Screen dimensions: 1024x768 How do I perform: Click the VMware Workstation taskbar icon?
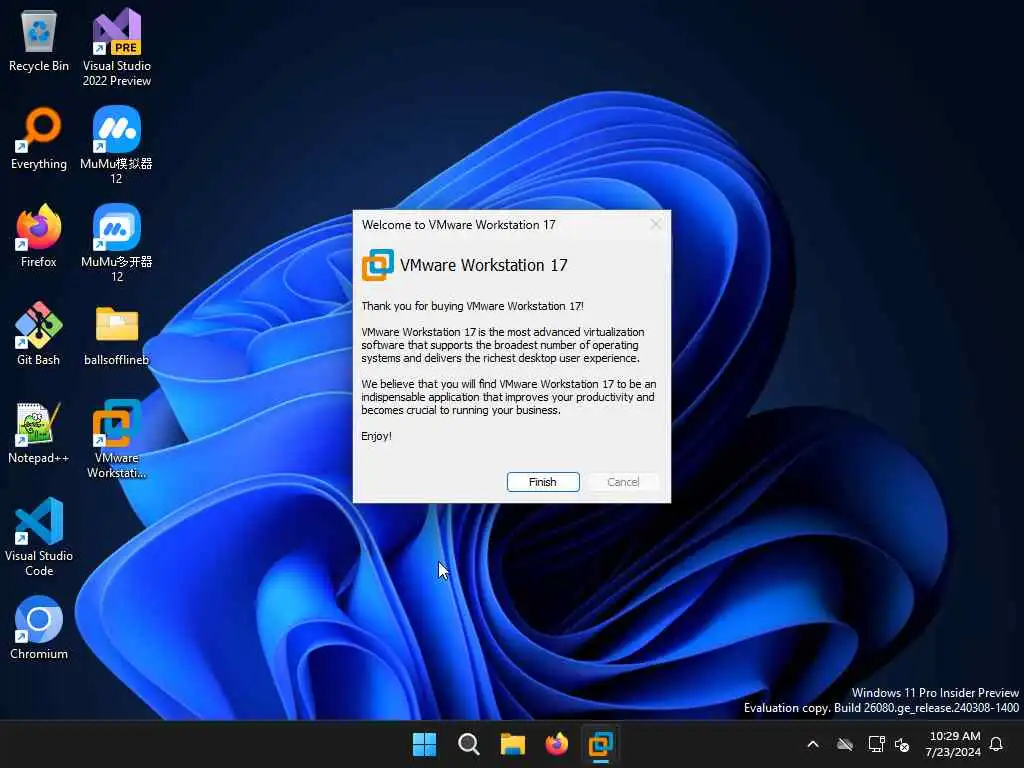(600, 744)
